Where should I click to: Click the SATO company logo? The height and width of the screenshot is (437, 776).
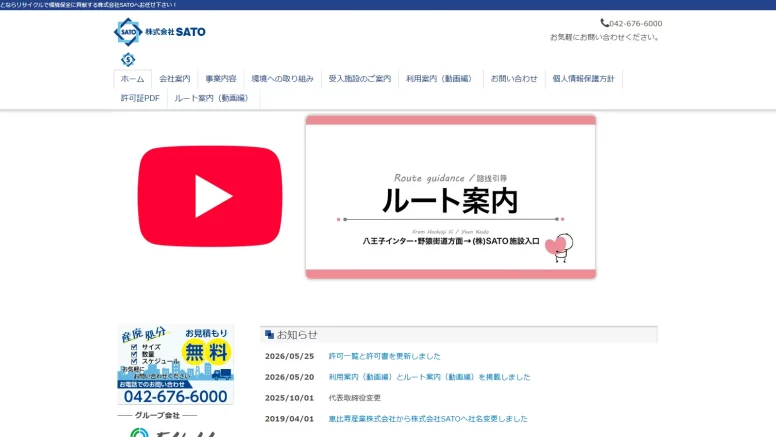tap(159, 32)
